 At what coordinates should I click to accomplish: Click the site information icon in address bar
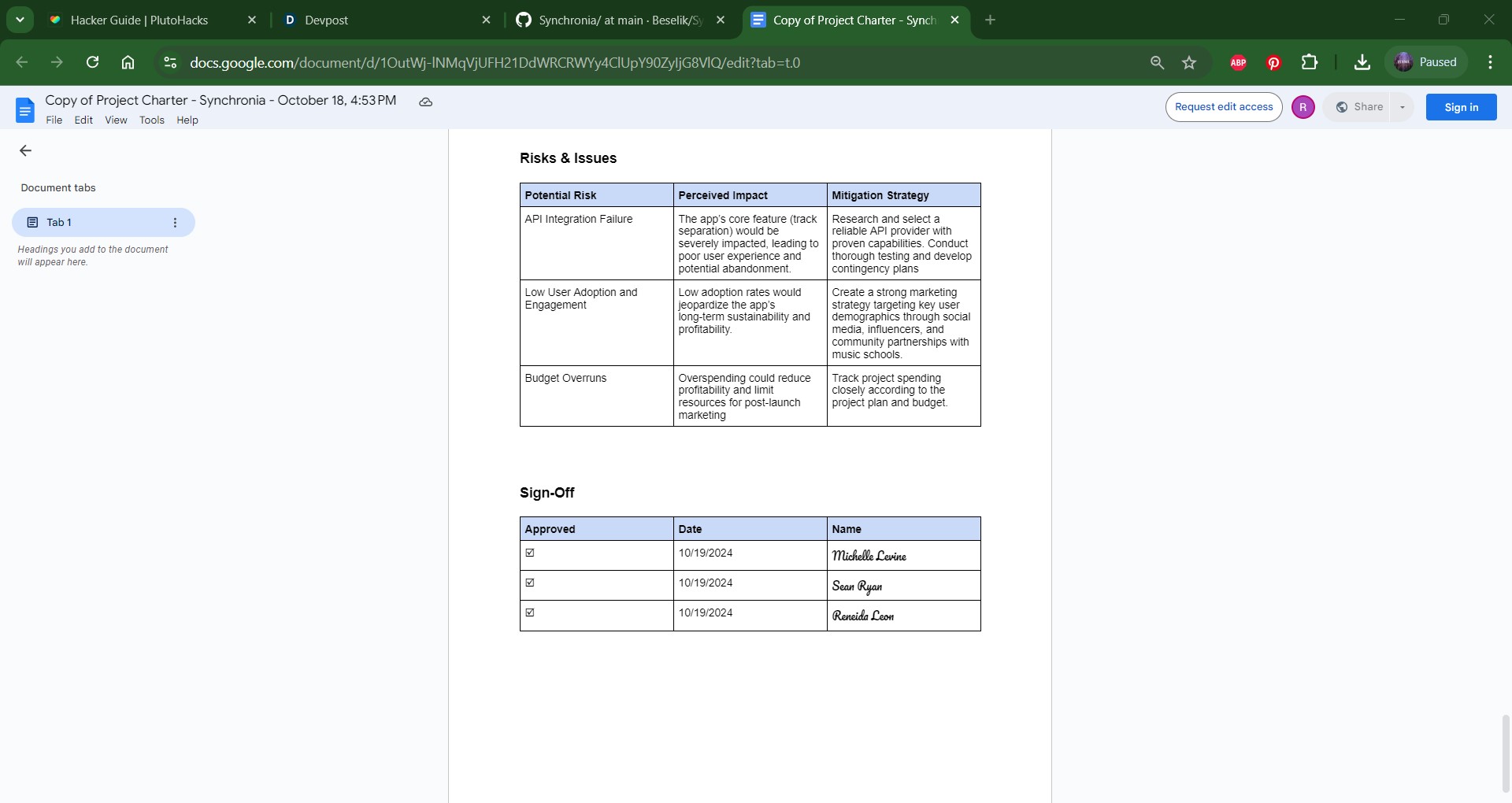(169, 62)
